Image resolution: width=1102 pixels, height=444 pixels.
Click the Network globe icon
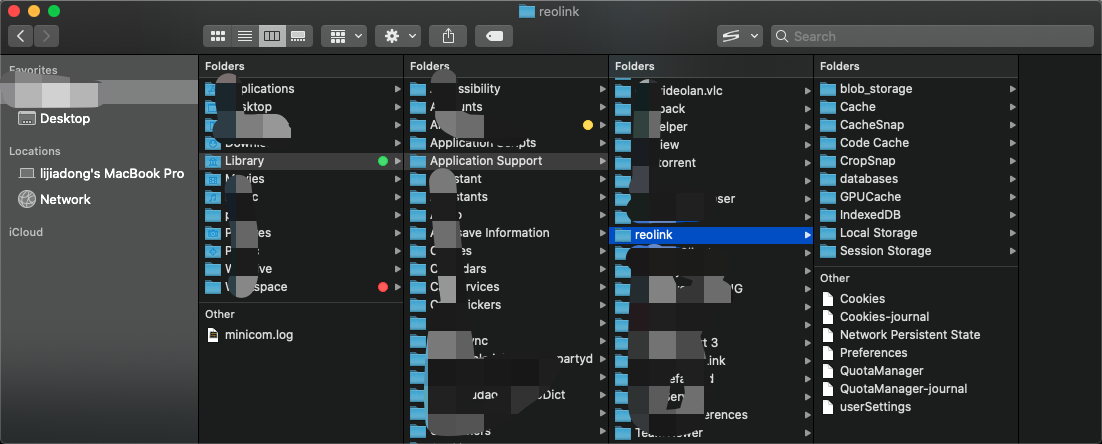point(27,200)
